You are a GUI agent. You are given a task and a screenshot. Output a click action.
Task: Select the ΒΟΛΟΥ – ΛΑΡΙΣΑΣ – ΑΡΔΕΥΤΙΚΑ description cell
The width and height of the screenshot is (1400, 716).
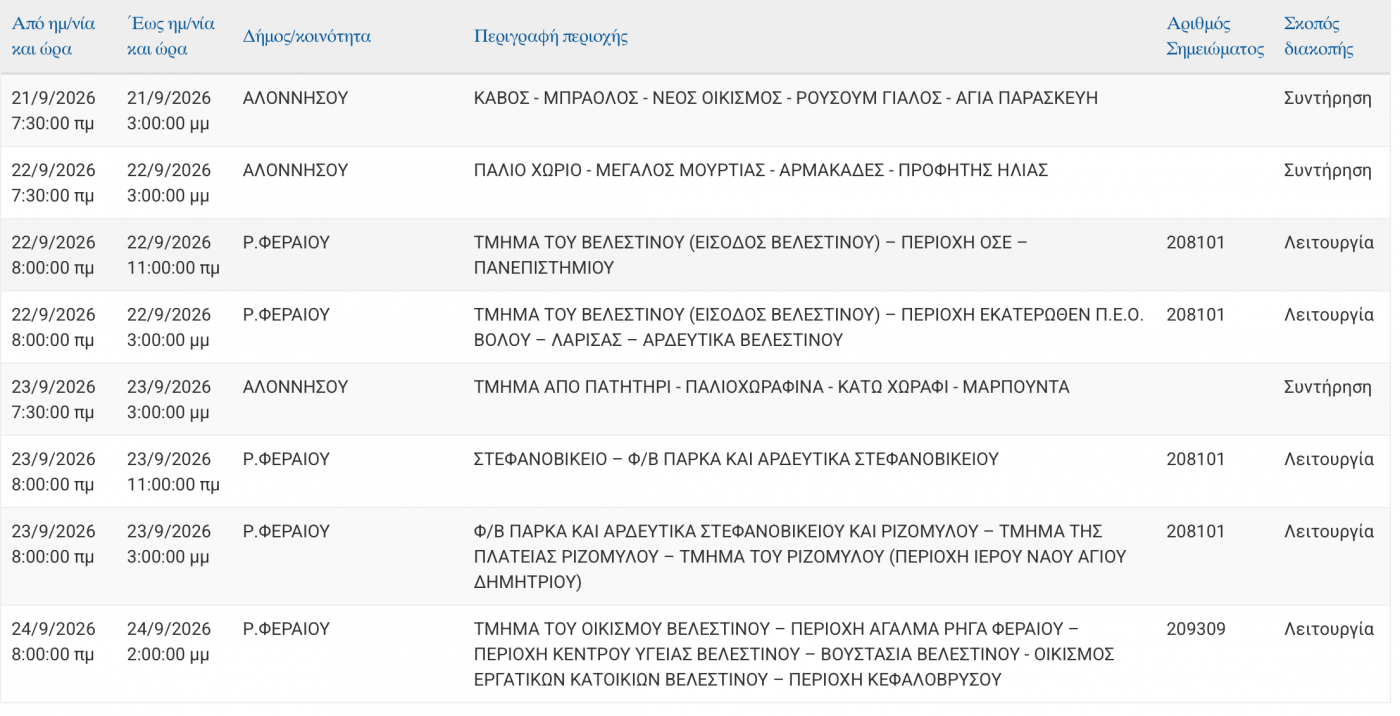(808, 327)
